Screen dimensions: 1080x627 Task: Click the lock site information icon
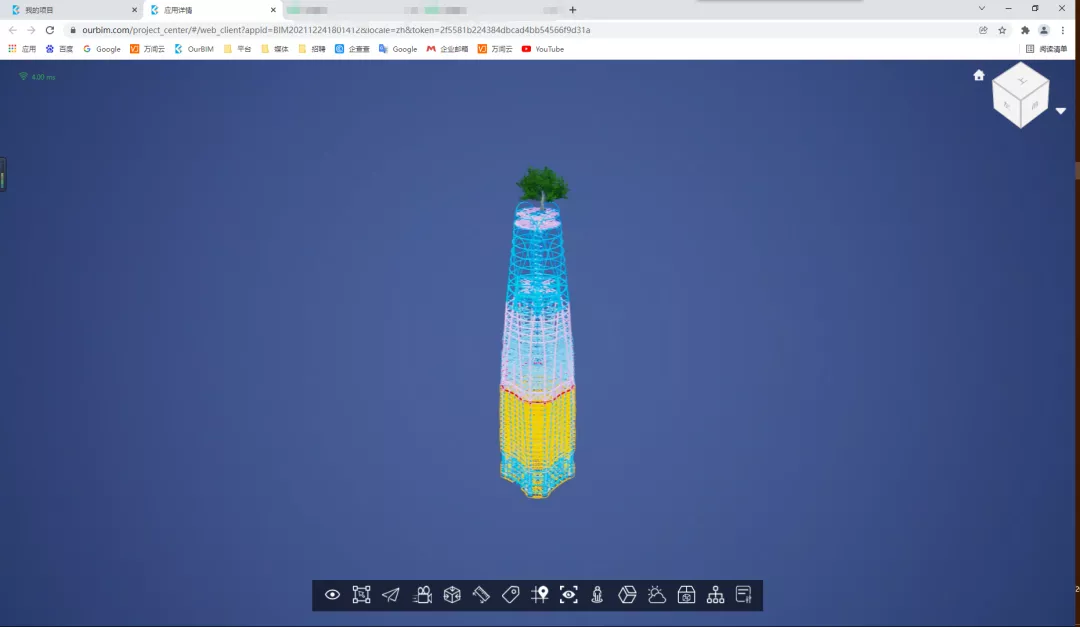73,30
